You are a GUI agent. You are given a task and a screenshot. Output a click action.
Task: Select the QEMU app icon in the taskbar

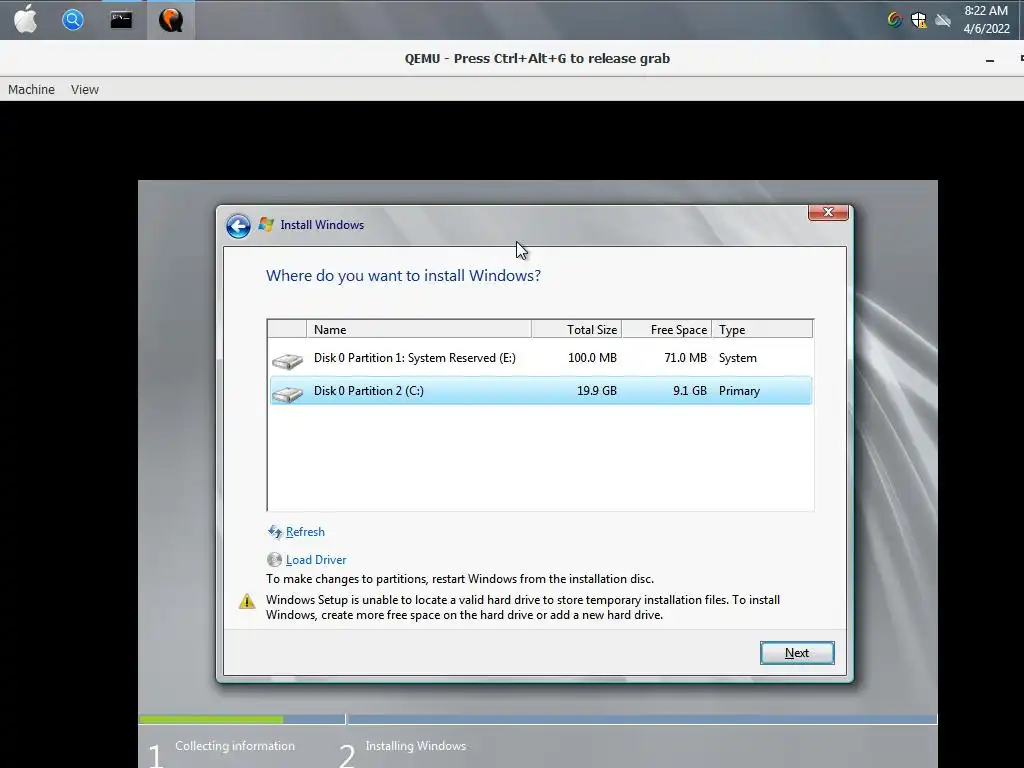coord(170,20)
